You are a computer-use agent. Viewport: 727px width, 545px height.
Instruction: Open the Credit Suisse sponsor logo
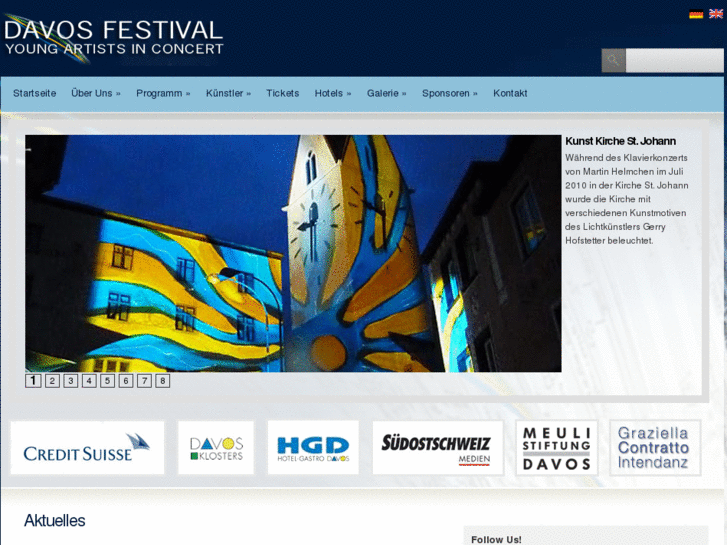(x=87, y=448)
